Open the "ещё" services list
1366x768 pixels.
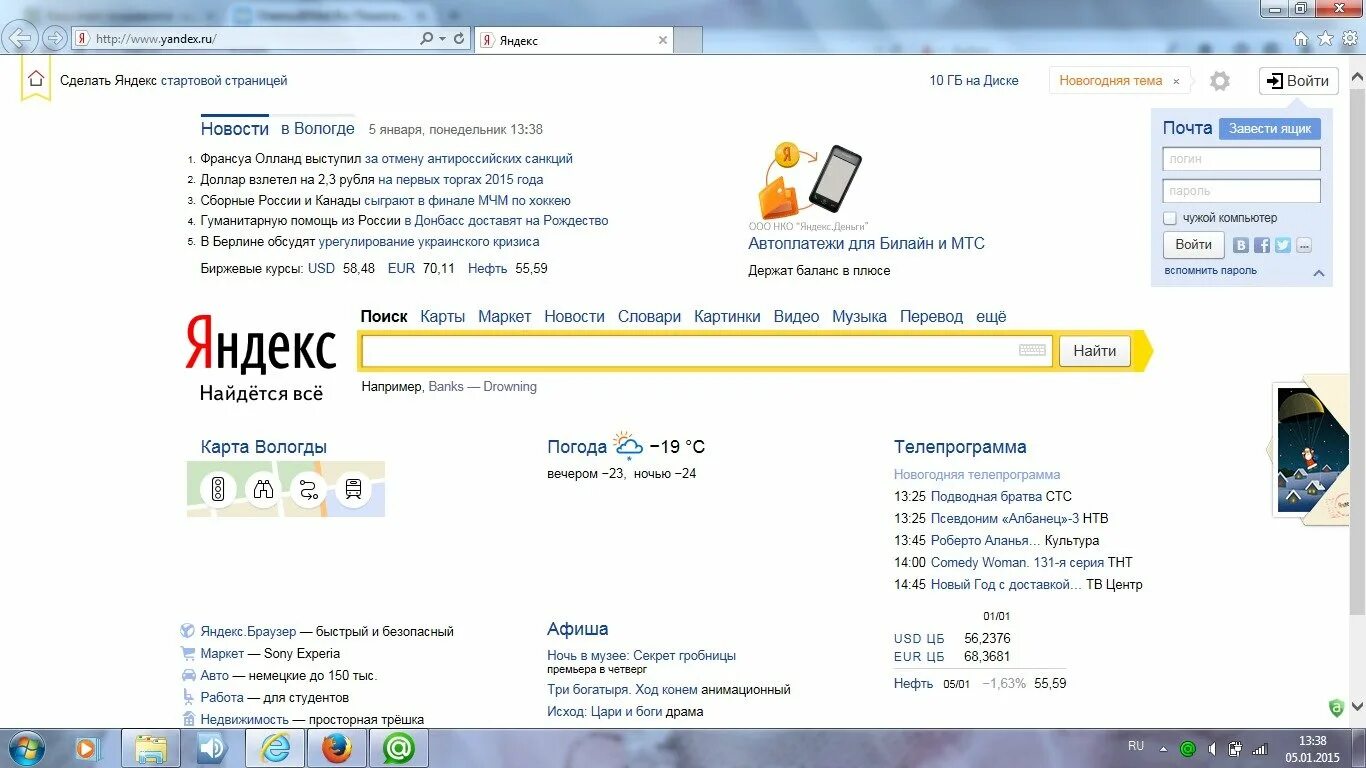tap(991, 316)
